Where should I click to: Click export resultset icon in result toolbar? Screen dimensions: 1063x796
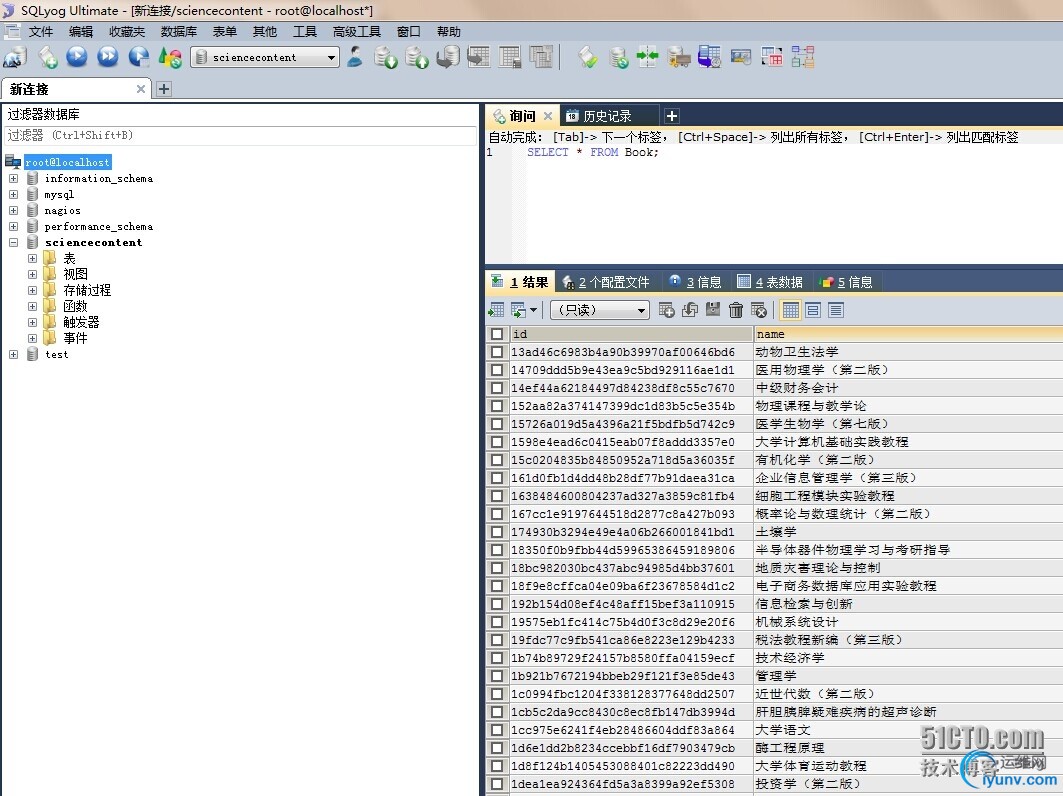click(x=496, y=311)
